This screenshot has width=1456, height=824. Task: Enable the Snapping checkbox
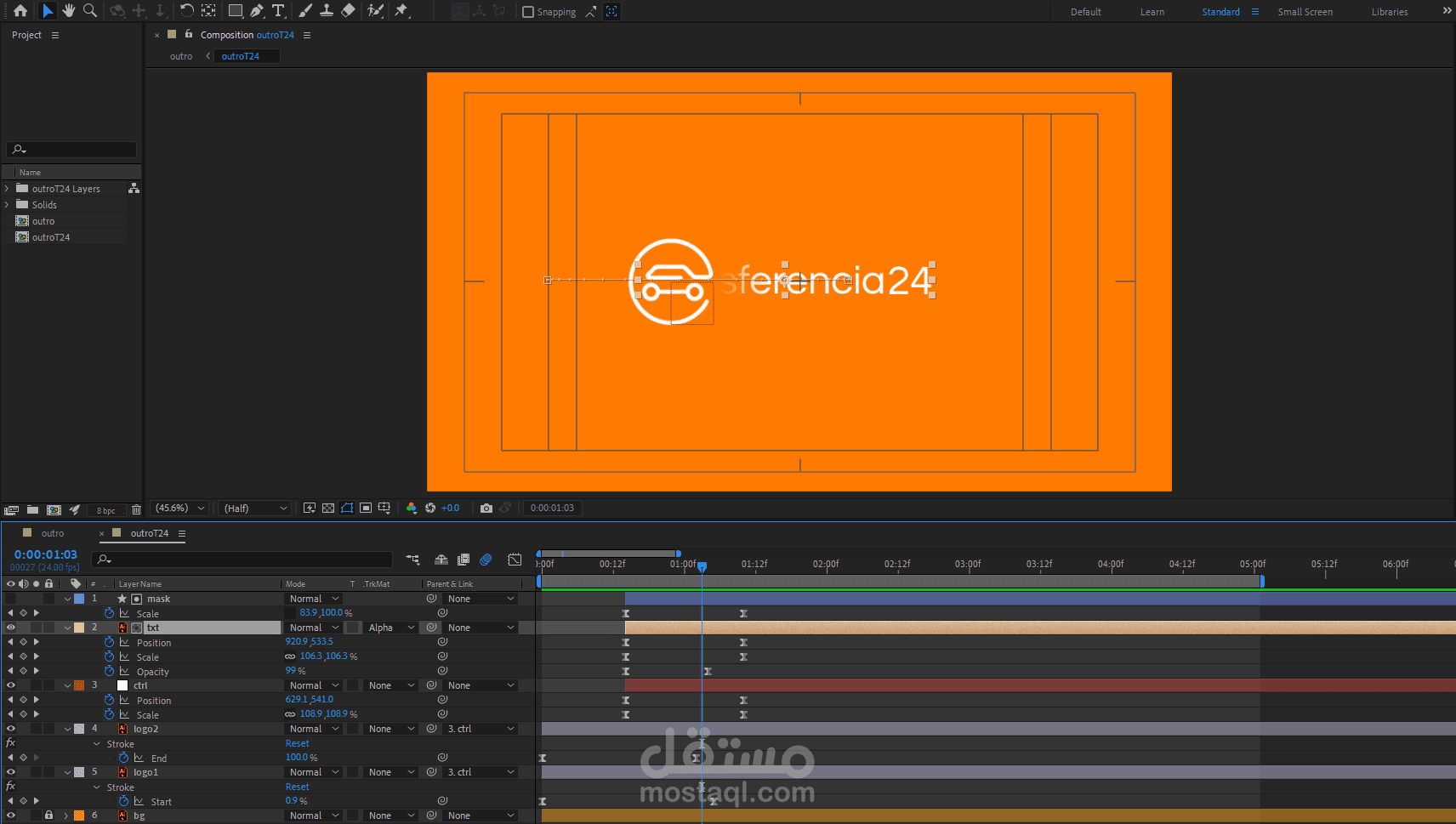tap(528, 12)
